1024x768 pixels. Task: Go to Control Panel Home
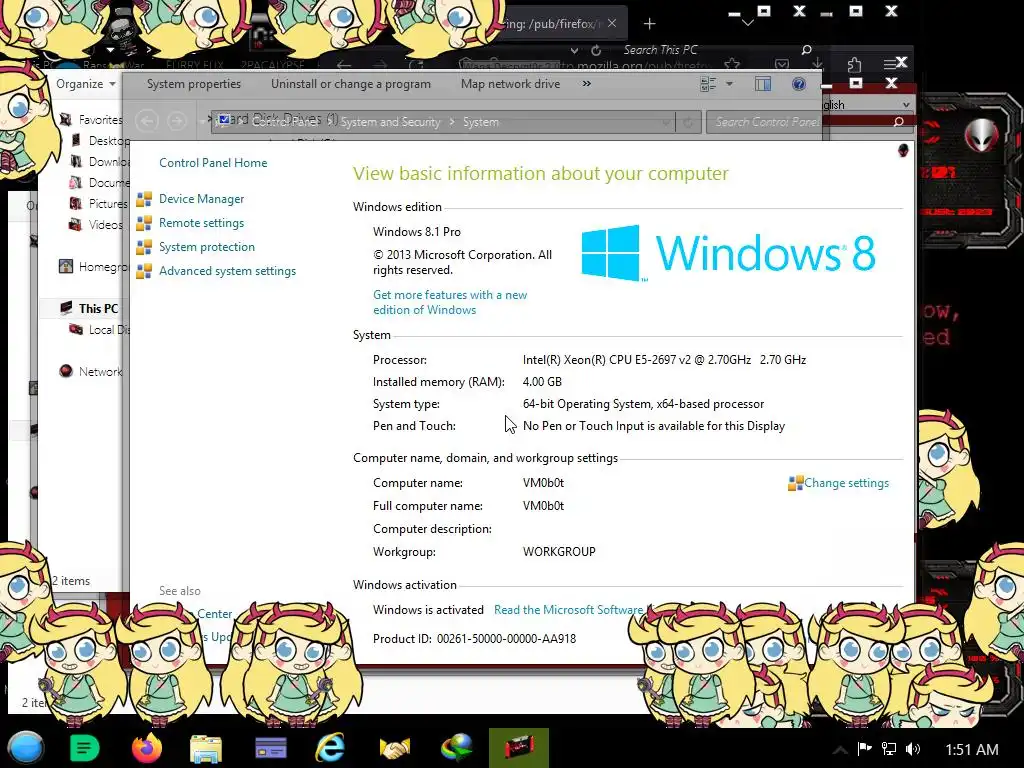click(x=213, y=163)
